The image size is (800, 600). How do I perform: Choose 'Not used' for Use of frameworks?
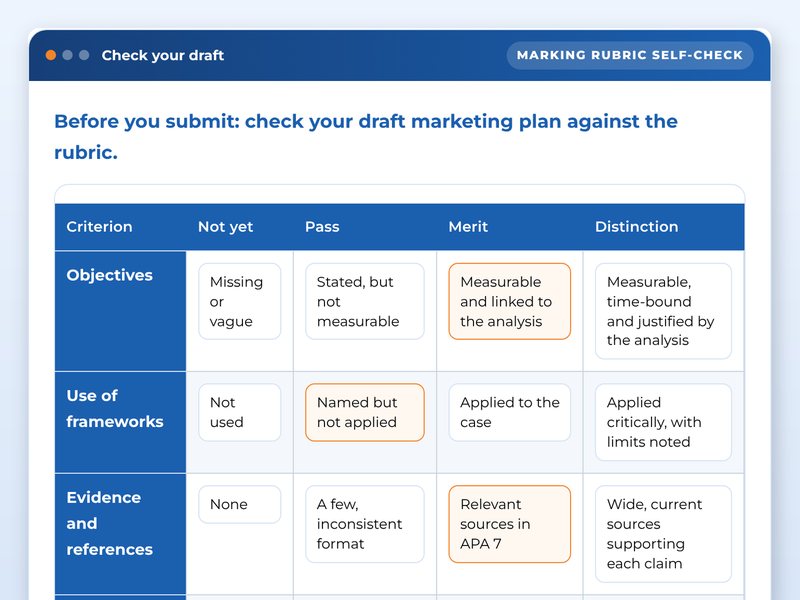coord(239,412)
